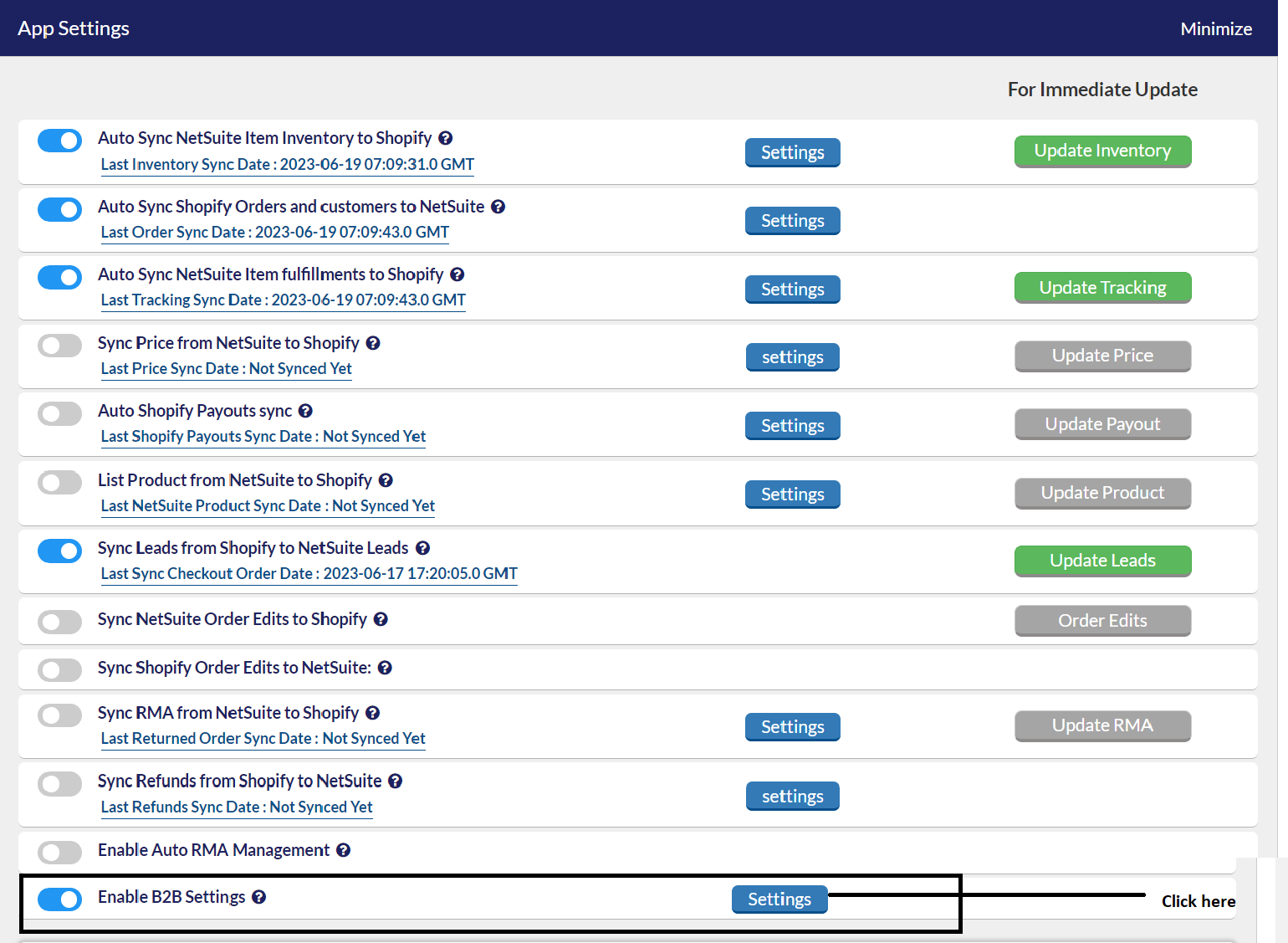Click the Last Order Sync Date link

(274, 232)
